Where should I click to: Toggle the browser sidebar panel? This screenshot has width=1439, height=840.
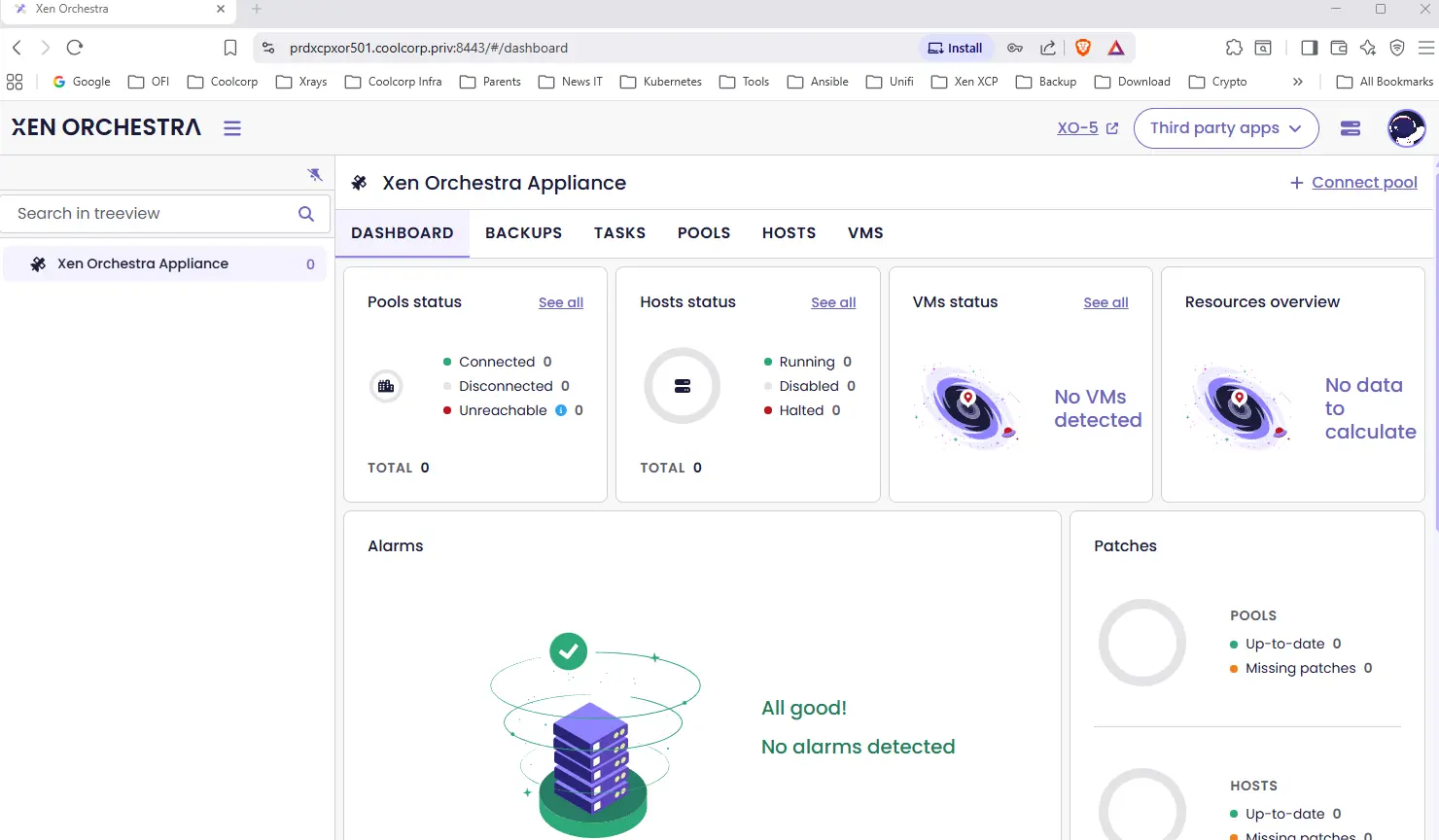[x=1309, y=48]
